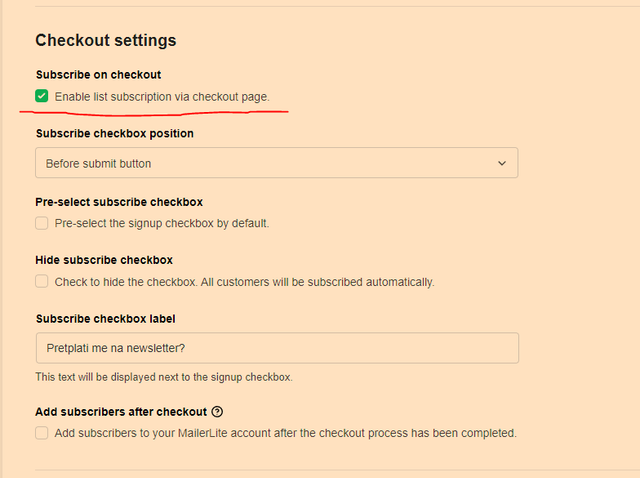The width and height of the screenshot is (640, 478).
Task: Tick the Pre-select signup checkbox by default box
Action: click(x=42, y=223)
